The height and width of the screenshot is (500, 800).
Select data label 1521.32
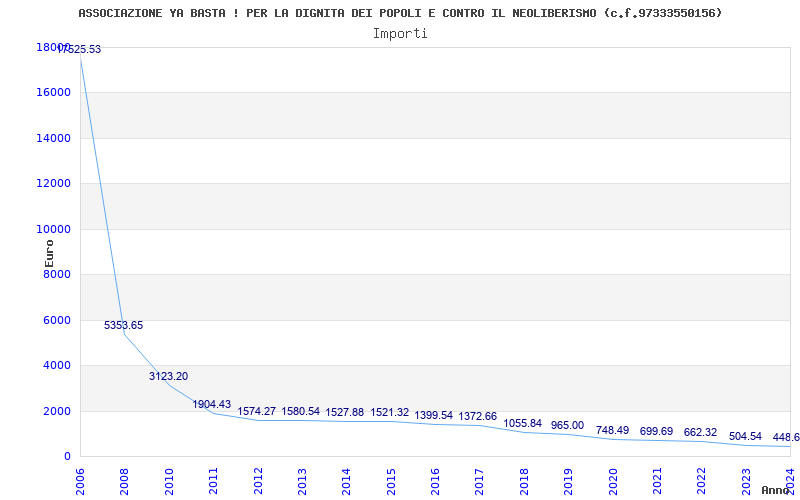coord(390,412)
